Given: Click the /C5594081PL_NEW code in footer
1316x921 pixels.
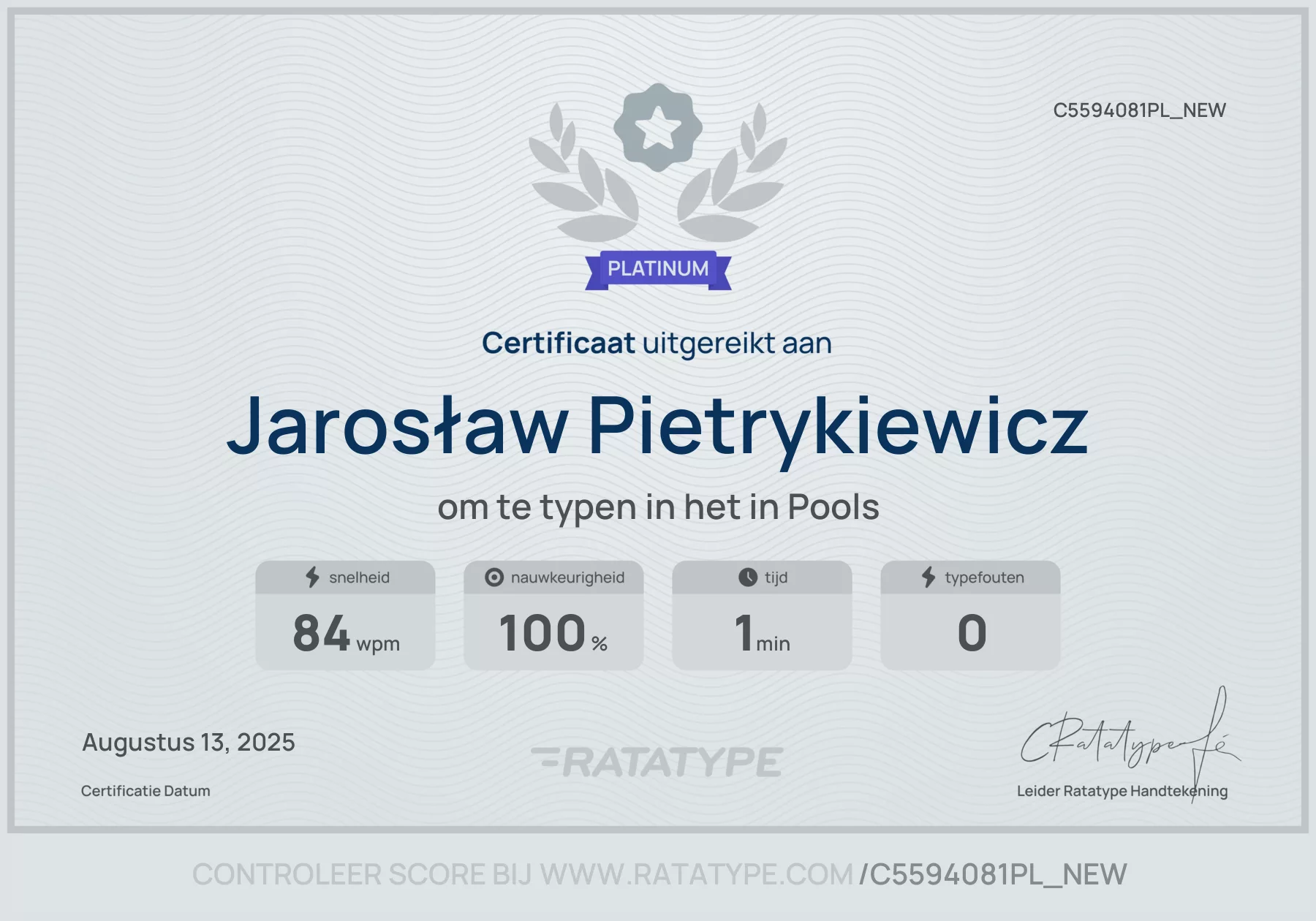Looking at the screenshot, I should (994, 875).
